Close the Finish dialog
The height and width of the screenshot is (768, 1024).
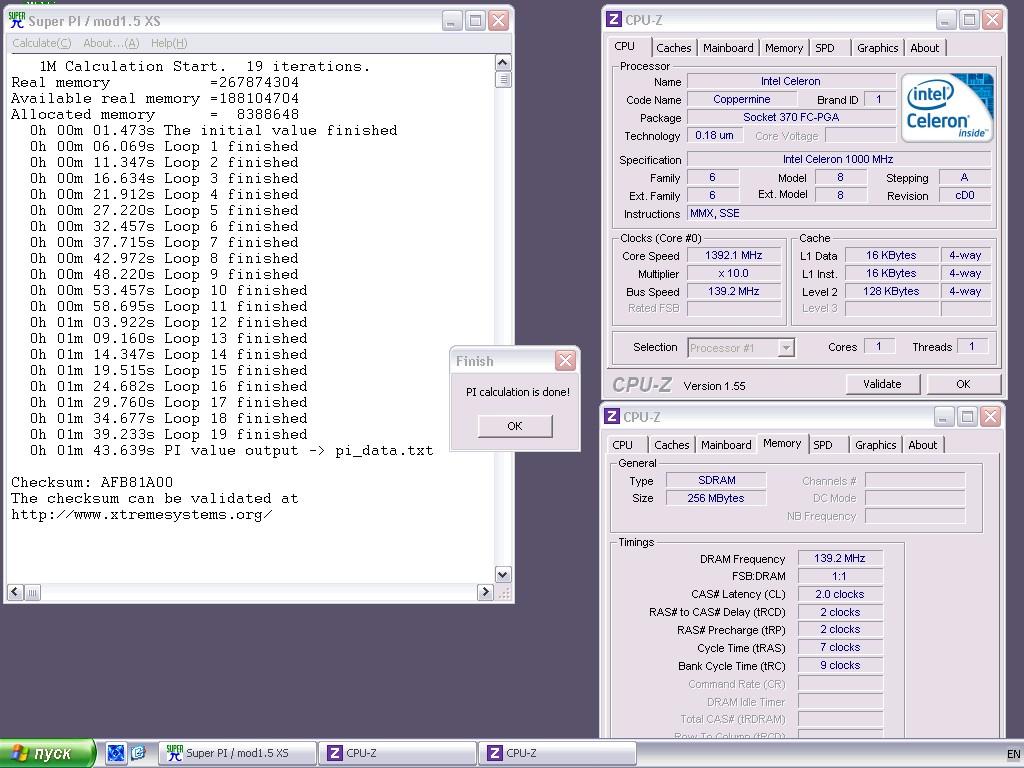565,360
